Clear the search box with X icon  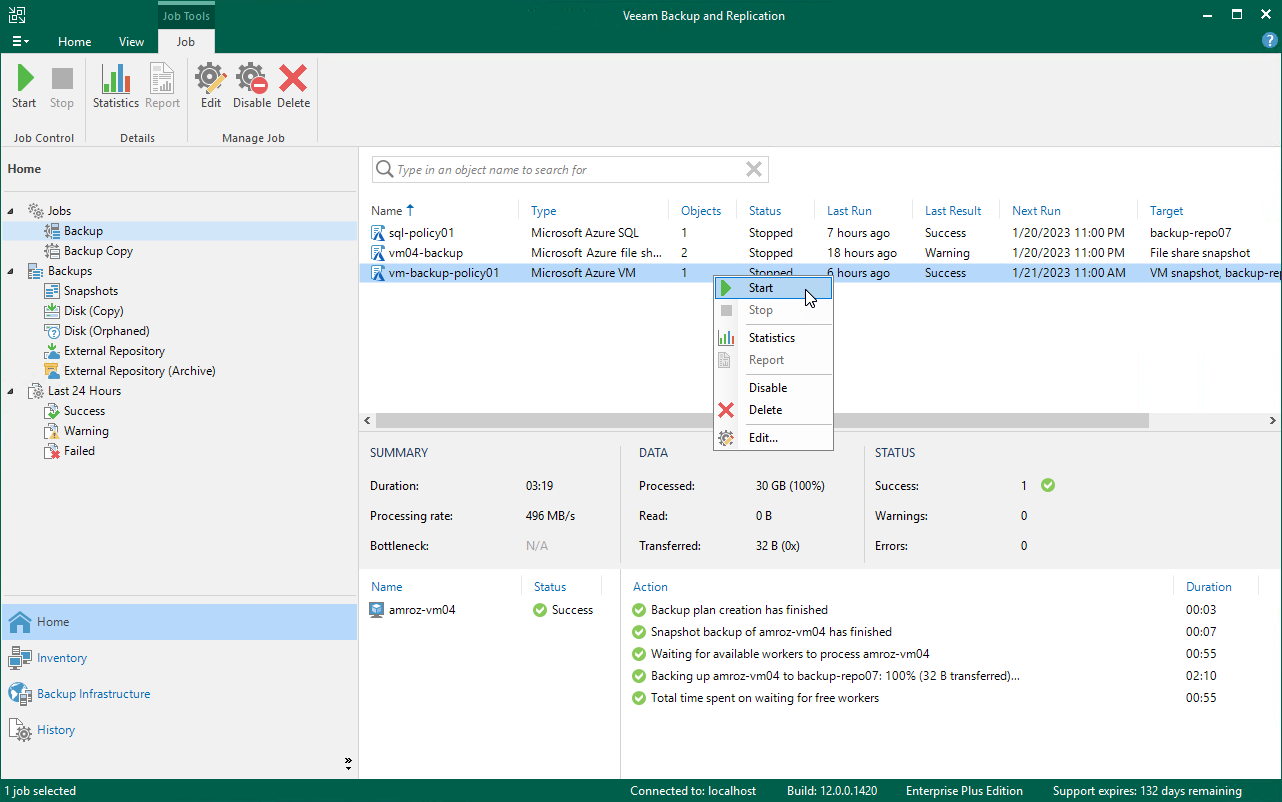point(754,170)
